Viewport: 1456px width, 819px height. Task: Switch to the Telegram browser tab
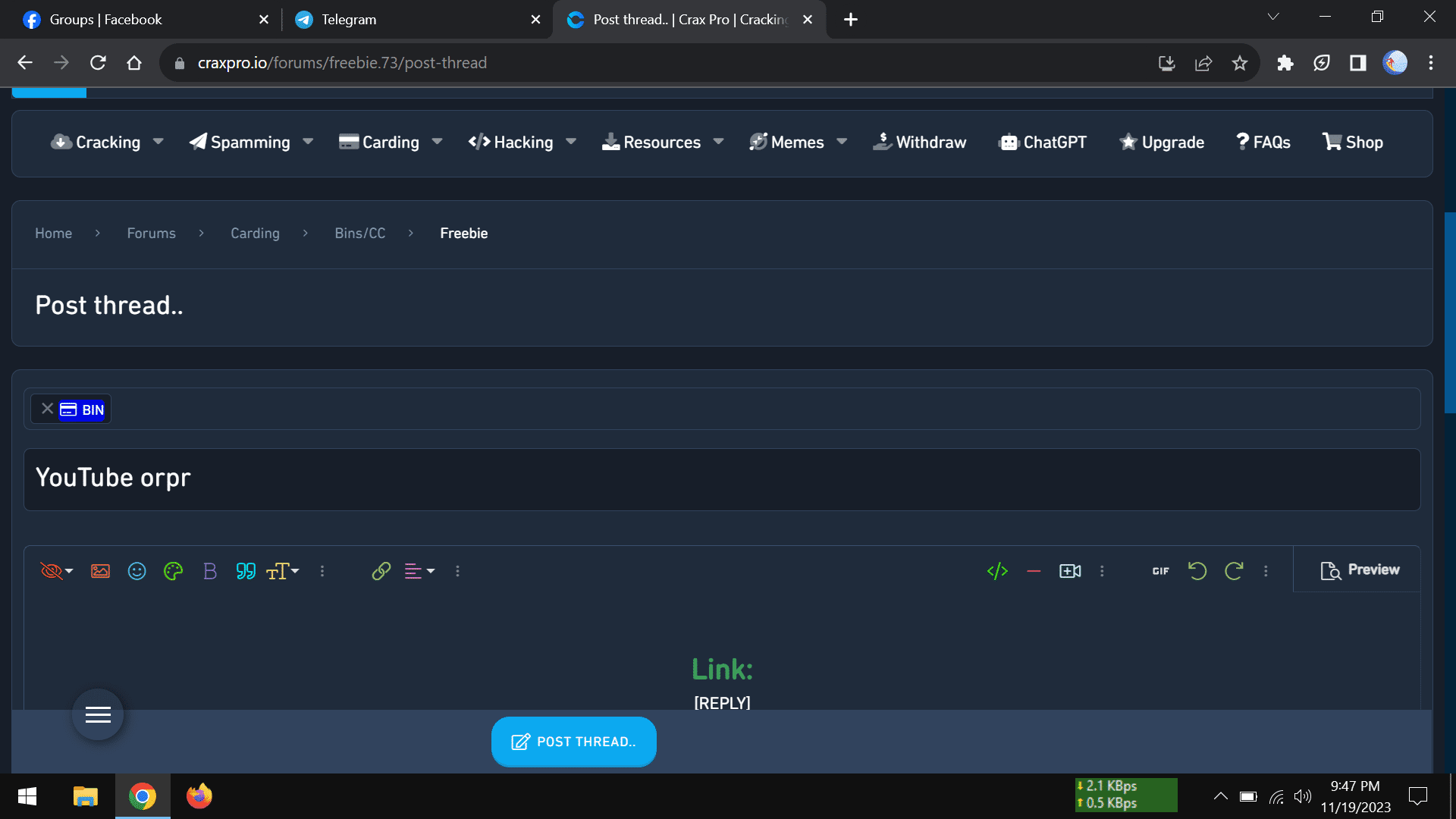[x=349, y=20]
